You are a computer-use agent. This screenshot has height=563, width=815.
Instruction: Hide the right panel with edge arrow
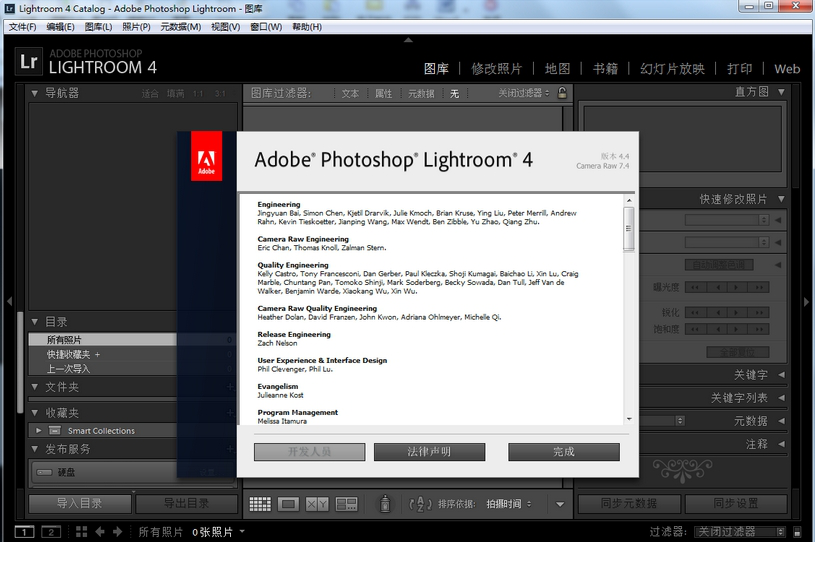(807, 301)
